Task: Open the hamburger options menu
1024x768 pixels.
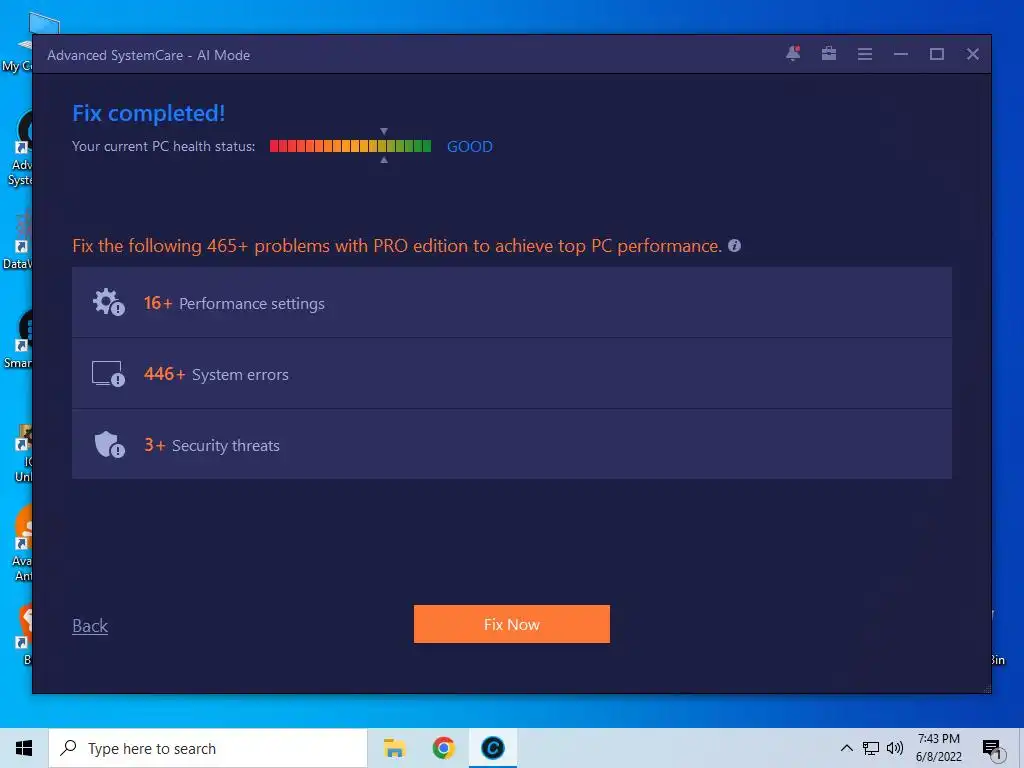Action: (865, 54)
